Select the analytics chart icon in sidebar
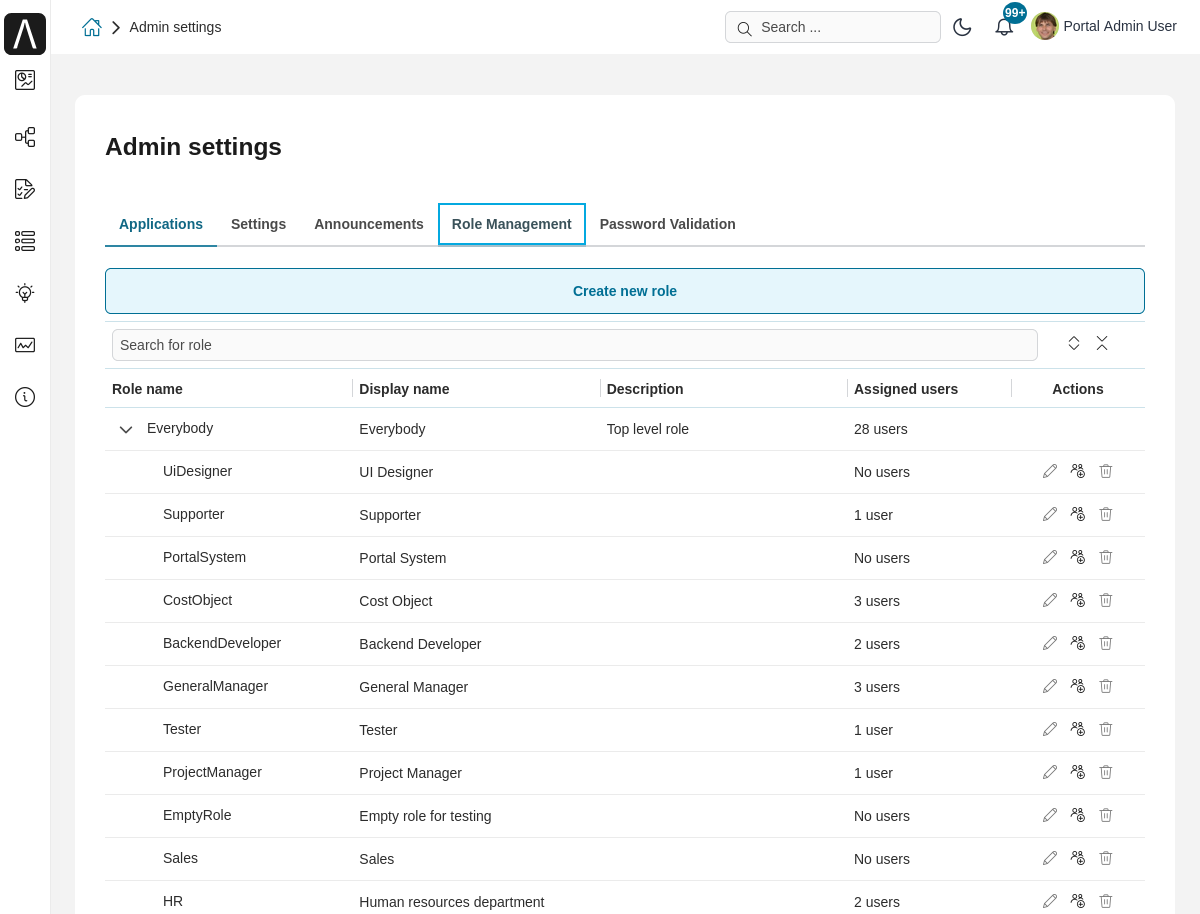This screenshot has height=914, width=1200. coord(25,345)
